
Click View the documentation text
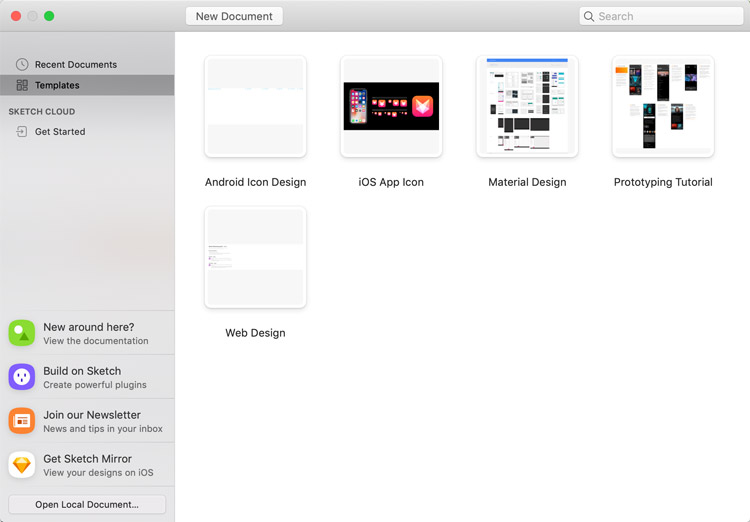point(96,341)
